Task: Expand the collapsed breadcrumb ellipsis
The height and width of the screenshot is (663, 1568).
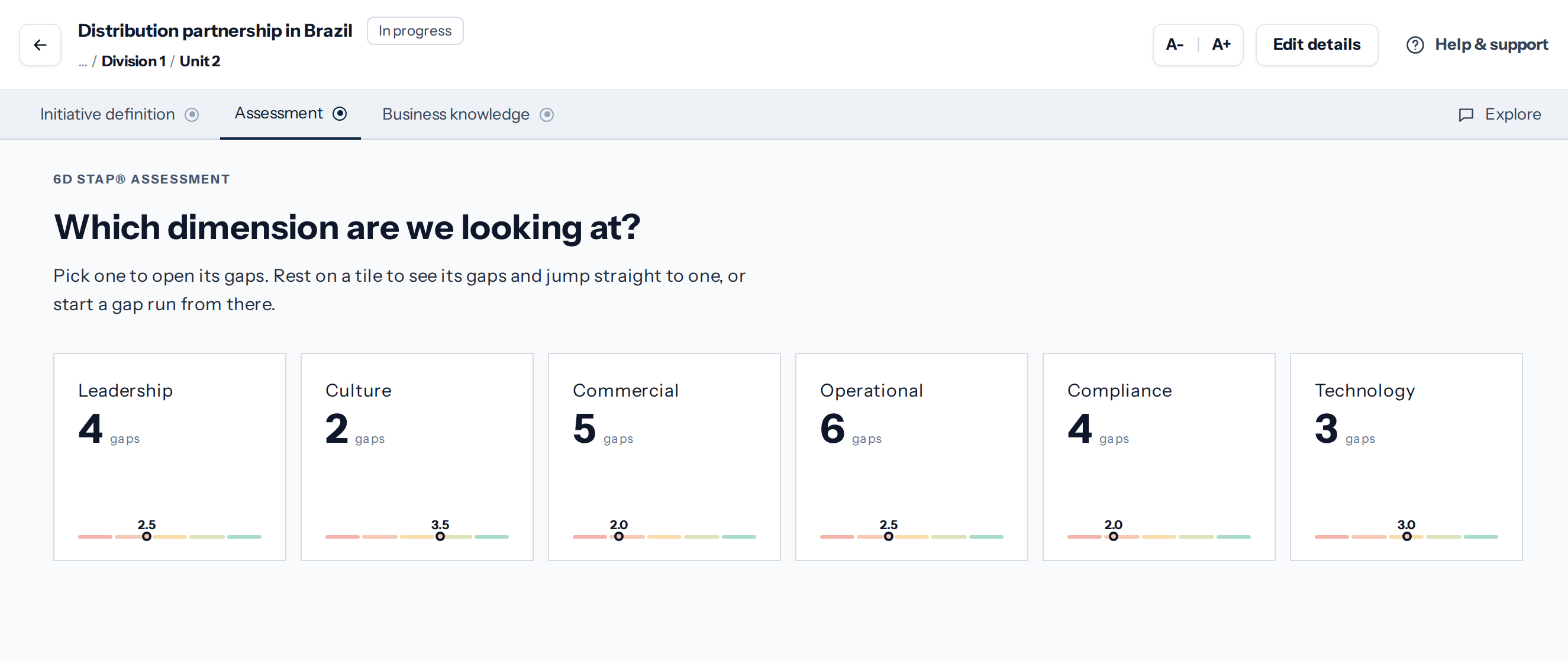Action: point(83,63)
